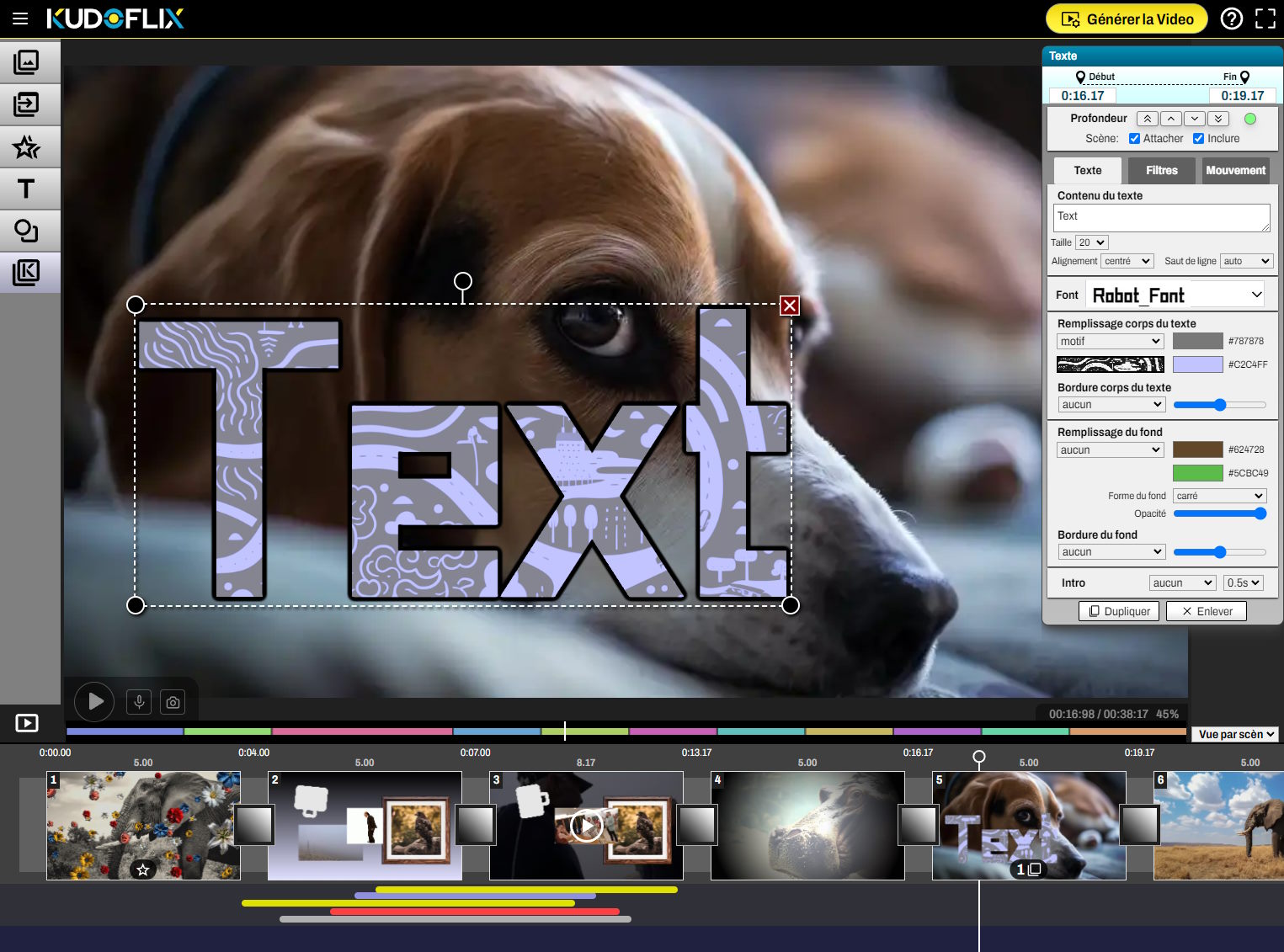Open the Font dropdown showing Robot Font

click(x=1176, y=295)
